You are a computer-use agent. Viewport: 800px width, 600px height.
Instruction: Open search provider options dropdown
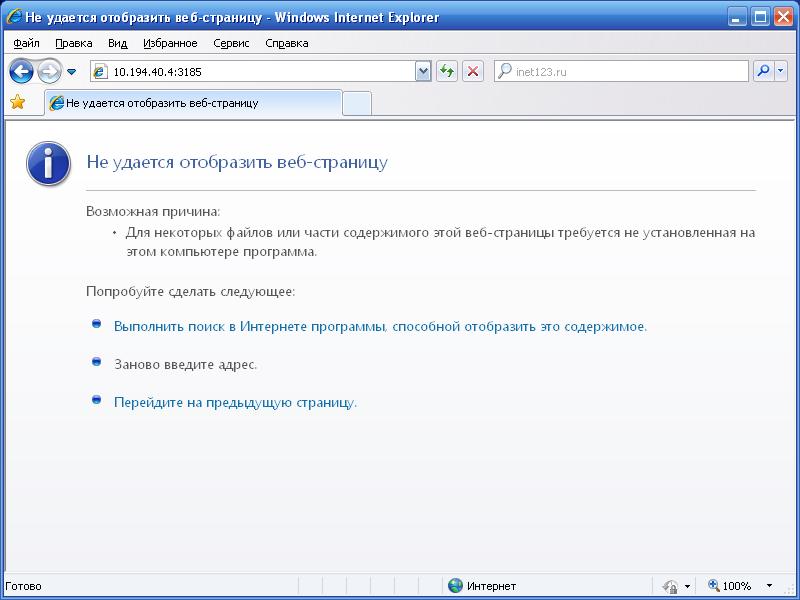pyautogui.click(x=781, y=71)
